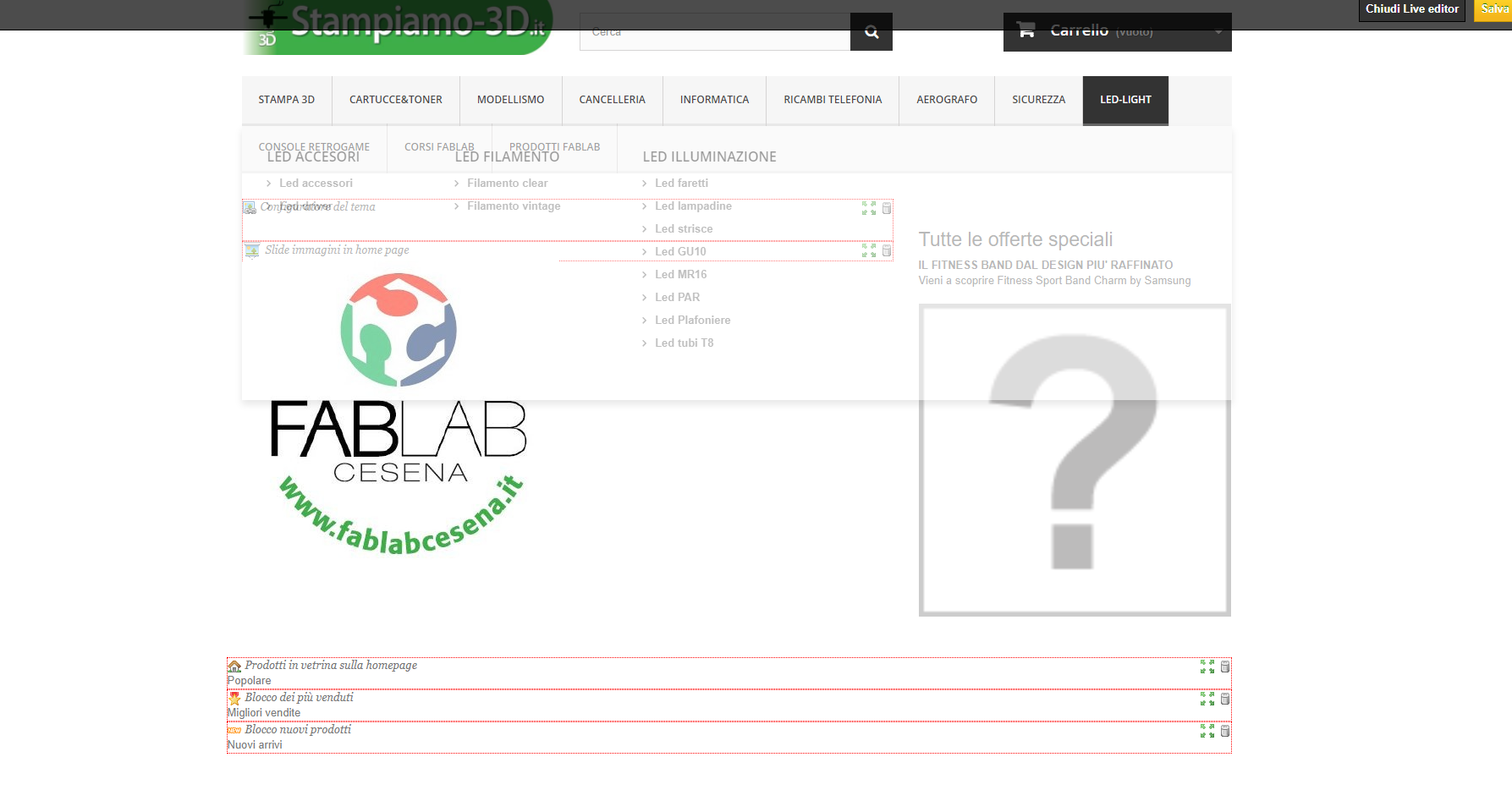Open the SICUREZZA menu
1512x790 pixels.
pyautogui.click(x=1039, y=100)
